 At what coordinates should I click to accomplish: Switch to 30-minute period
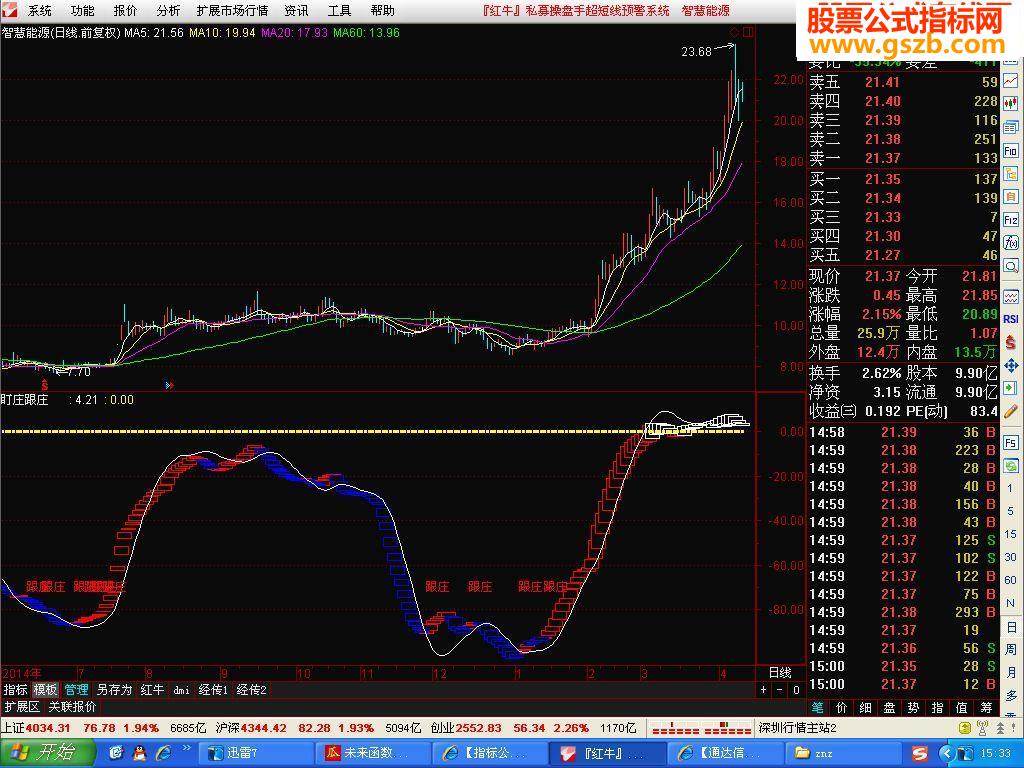coord(1010,556)
